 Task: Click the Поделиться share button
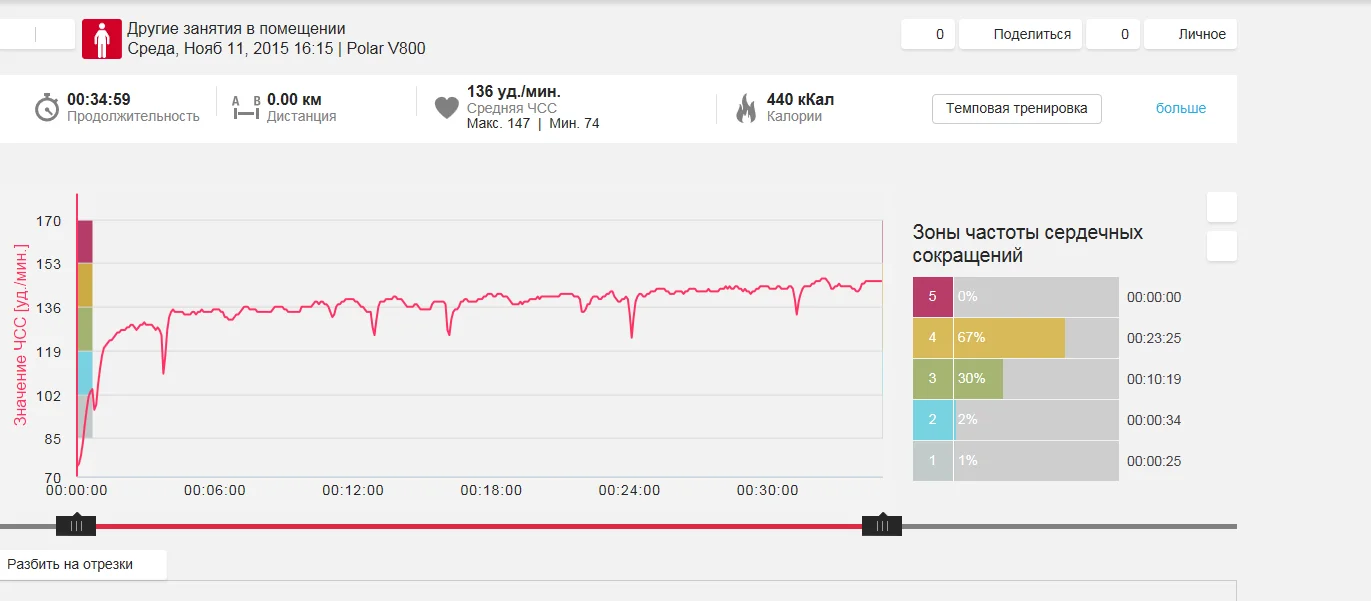(x=1032, y=34)
